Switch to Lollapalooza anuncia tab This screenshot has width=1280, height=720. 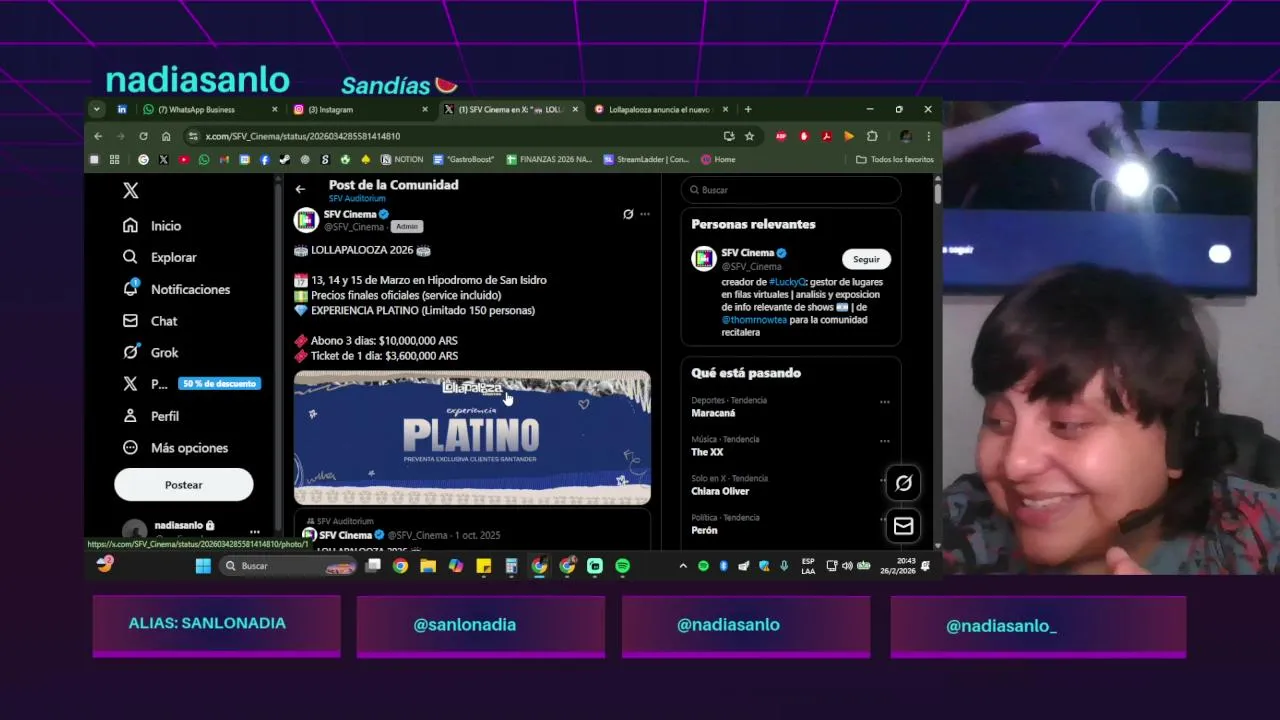(x=661, y=109)
